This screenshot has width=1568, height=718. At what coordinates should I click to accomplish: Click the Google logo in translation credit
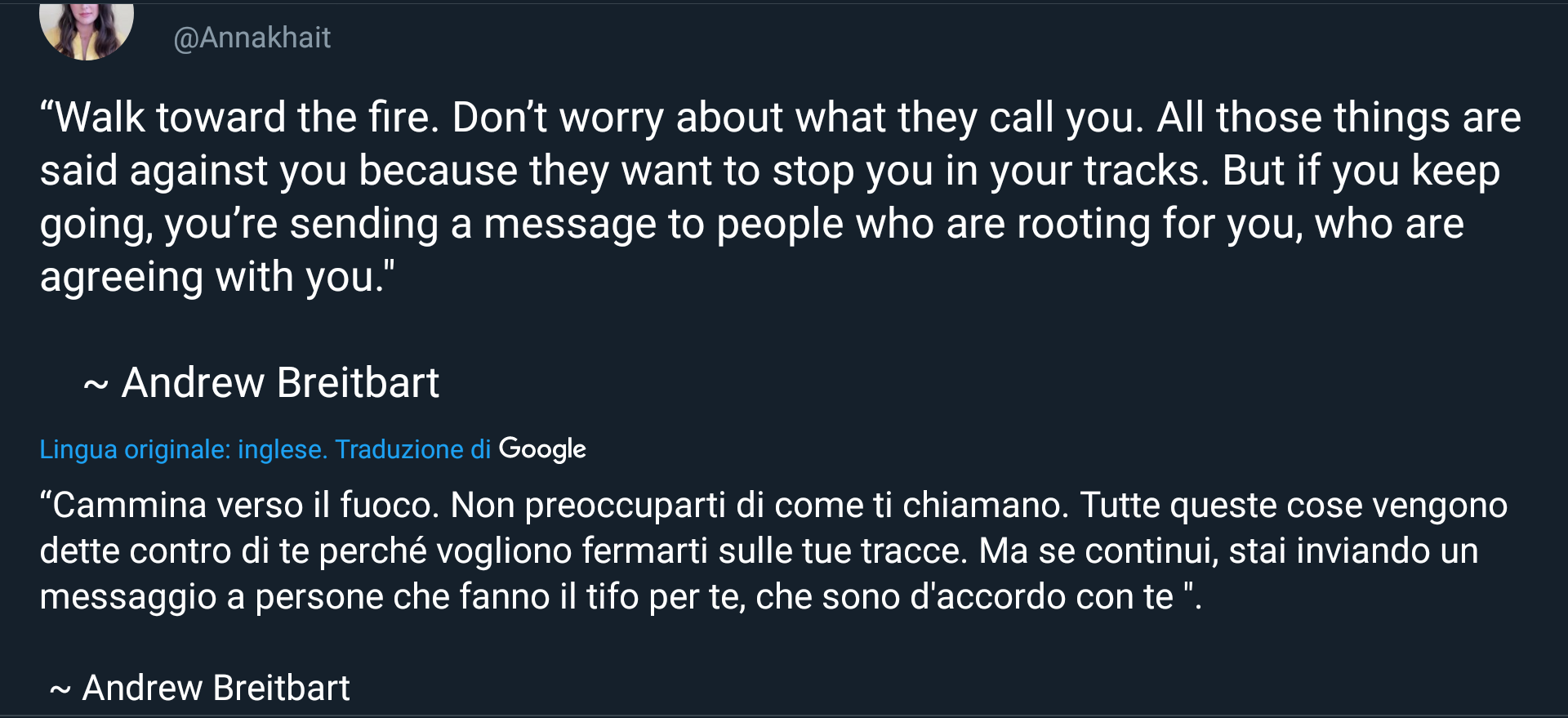[542, 448]
